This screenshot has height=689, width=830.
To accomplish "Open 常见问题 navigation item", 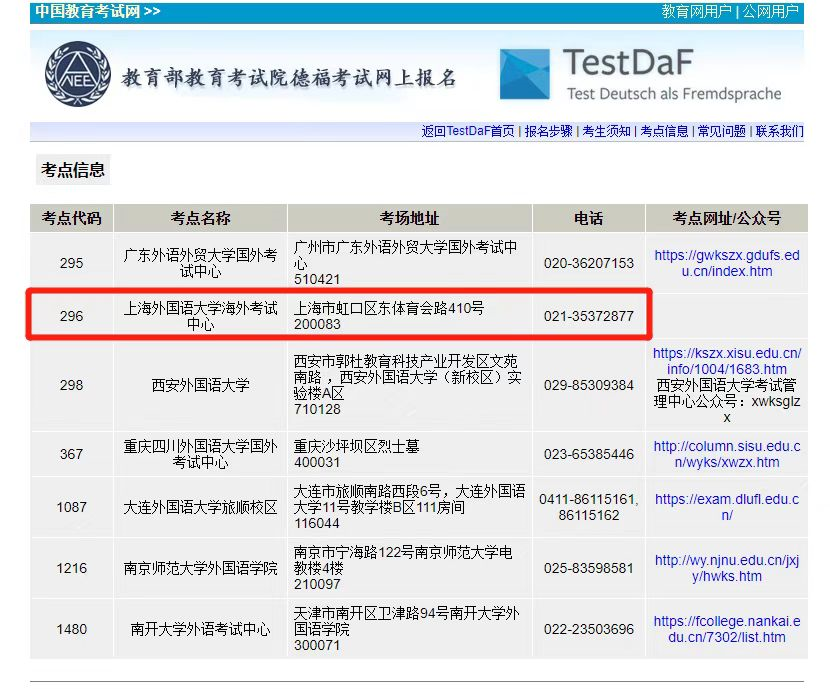I will coord(721,131).
